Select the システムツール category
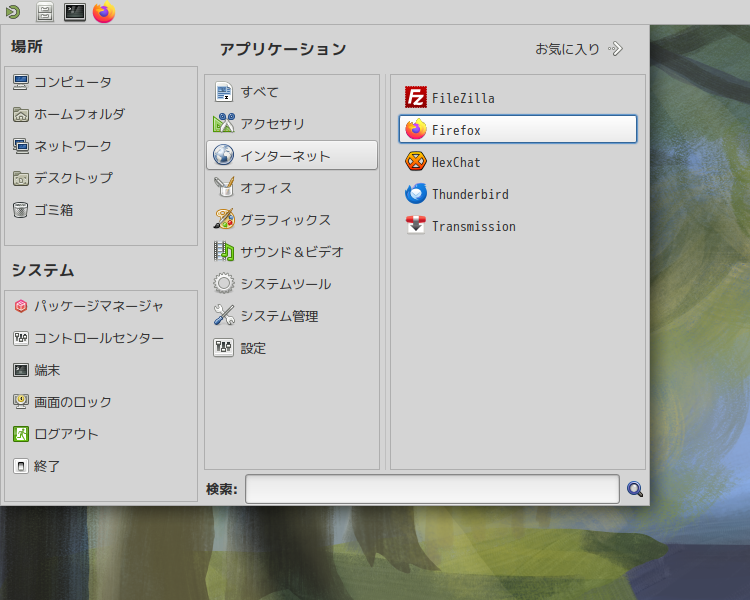750x600 pixels. click(292, 284)
